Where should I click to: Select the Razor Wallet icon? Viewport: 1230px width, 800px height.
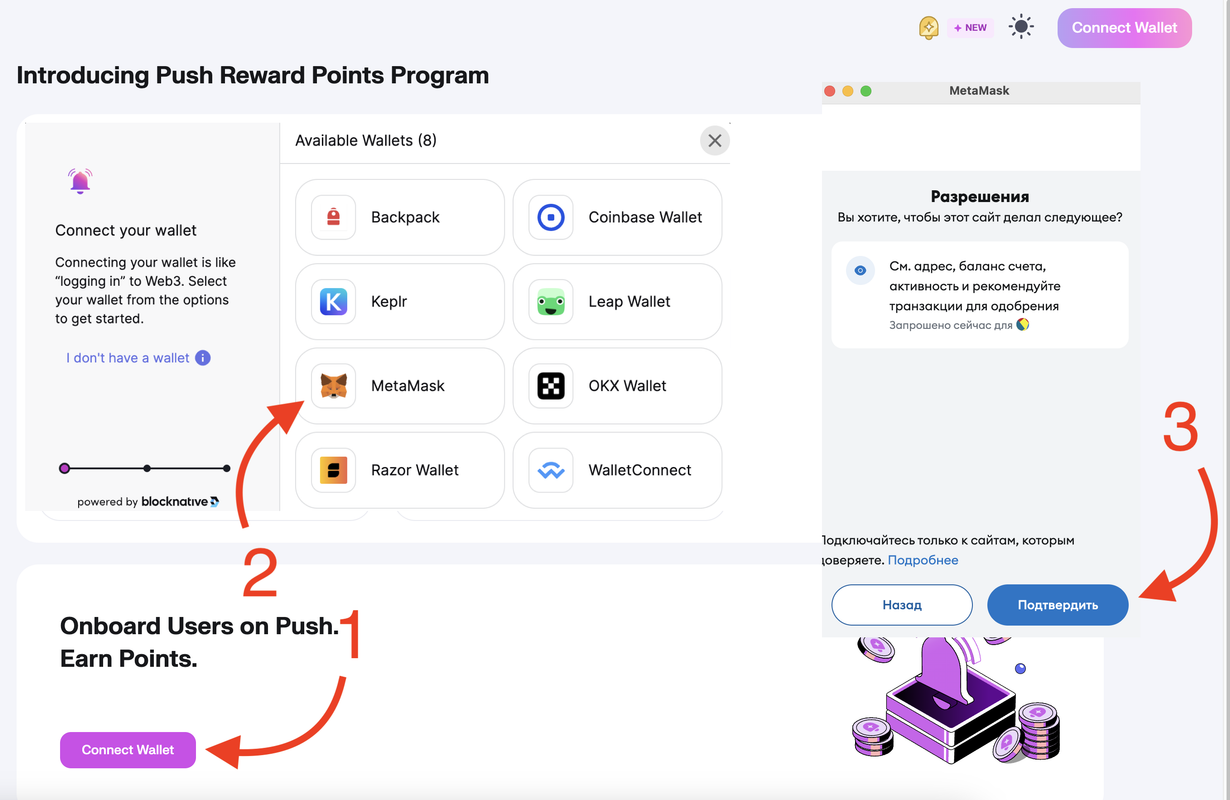tap(333, 470)
